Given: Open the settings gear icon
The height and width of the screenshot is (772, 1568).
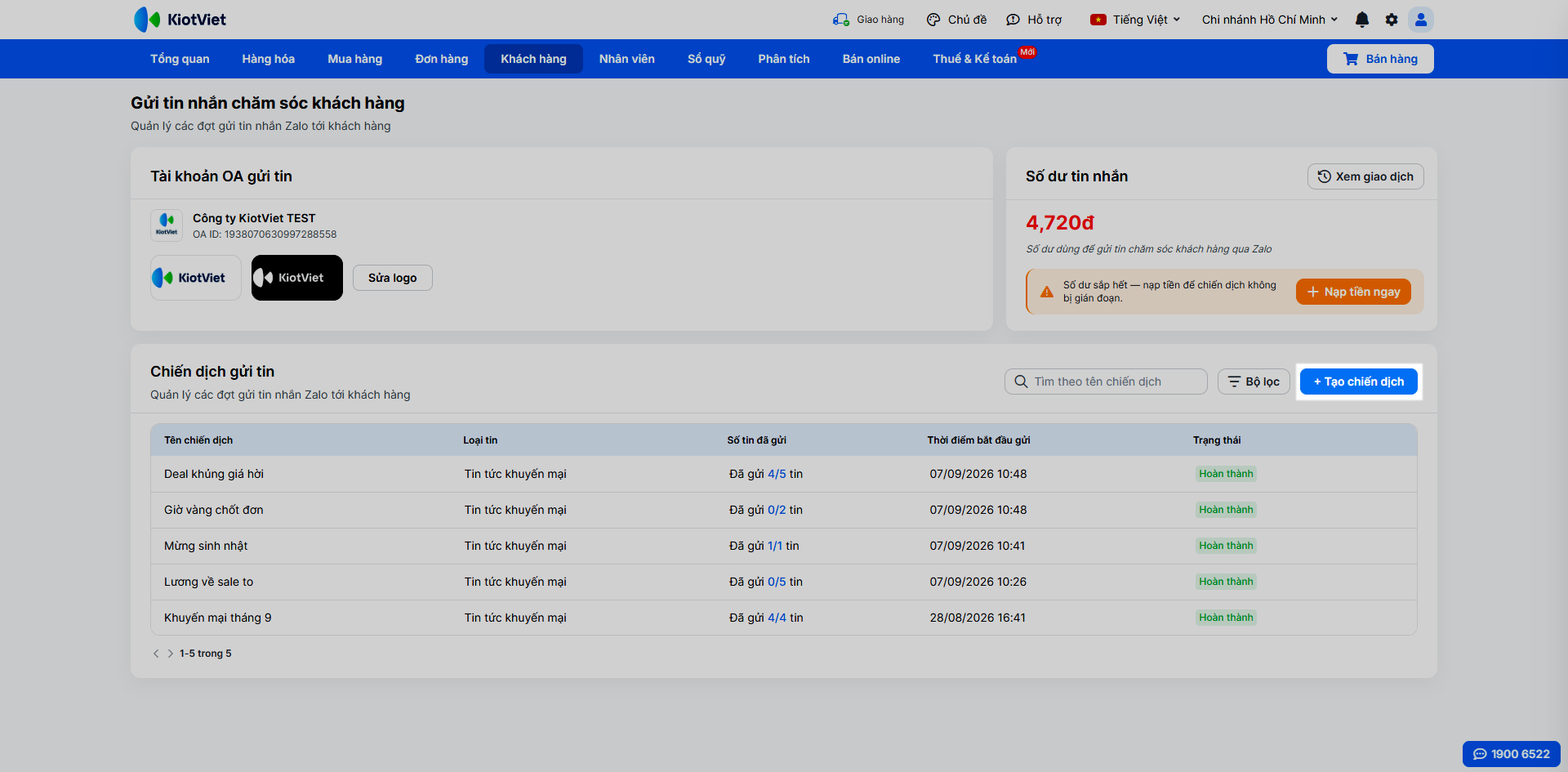Looking at the screenshot, I should click(x=1392, y=20).
